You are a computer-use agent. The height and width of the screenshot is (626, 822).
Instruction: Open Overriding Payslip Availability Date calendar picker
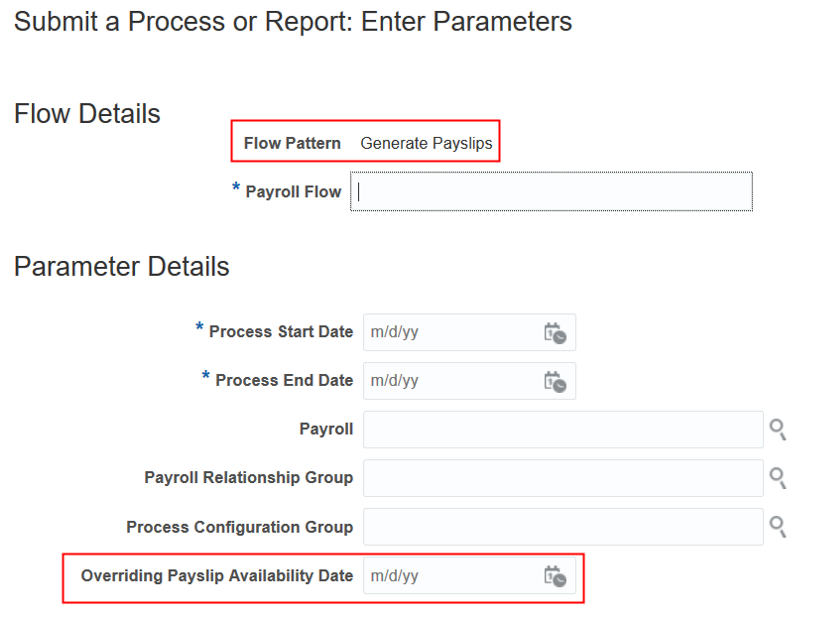tap(554, 576)
